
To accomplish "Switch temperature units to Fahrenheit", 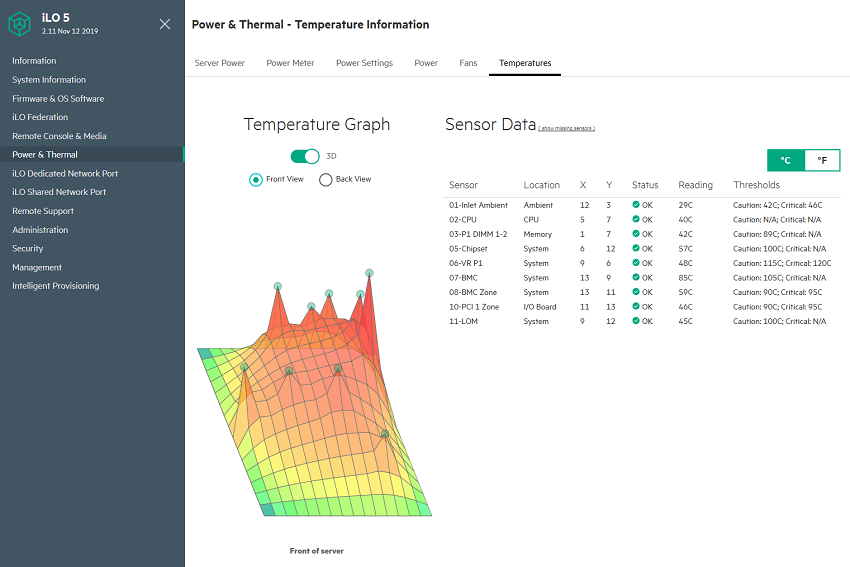I will coord(822,160).
